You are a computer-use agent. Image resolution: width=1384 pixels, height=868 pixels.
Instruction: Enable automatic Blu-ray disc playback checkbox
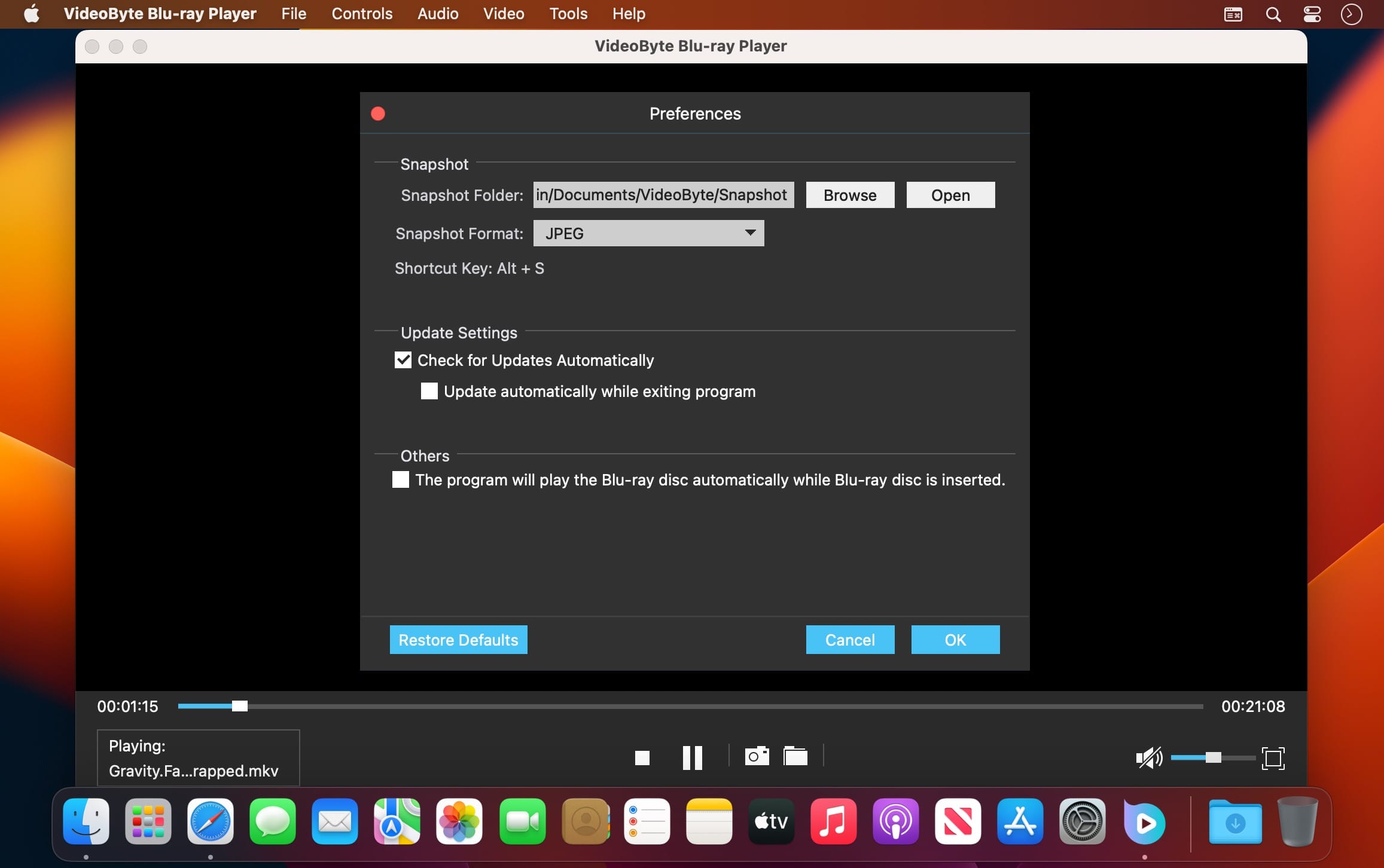(x=401, y=479)
